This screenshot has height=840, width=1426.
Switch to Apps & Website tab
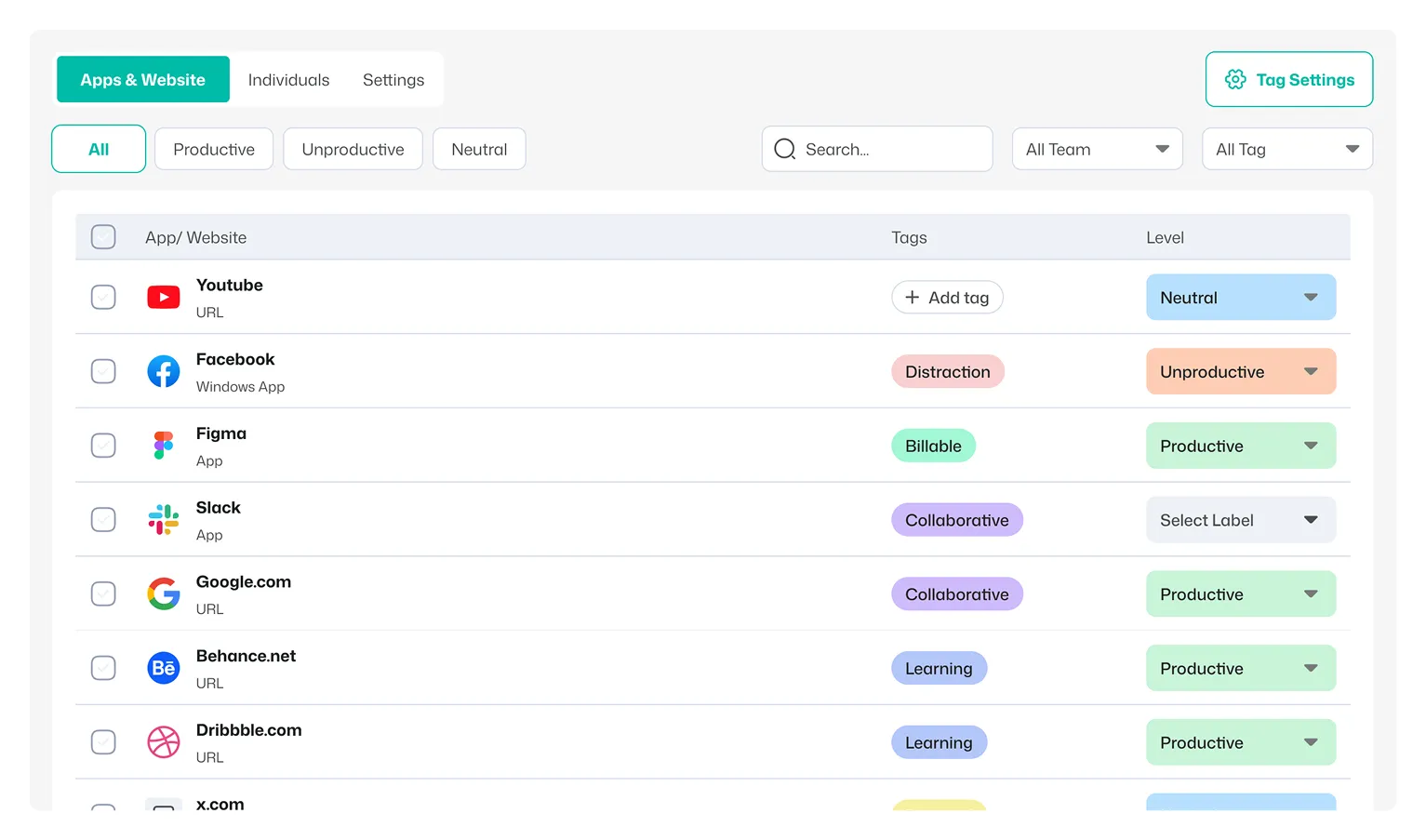pos(143,79)
